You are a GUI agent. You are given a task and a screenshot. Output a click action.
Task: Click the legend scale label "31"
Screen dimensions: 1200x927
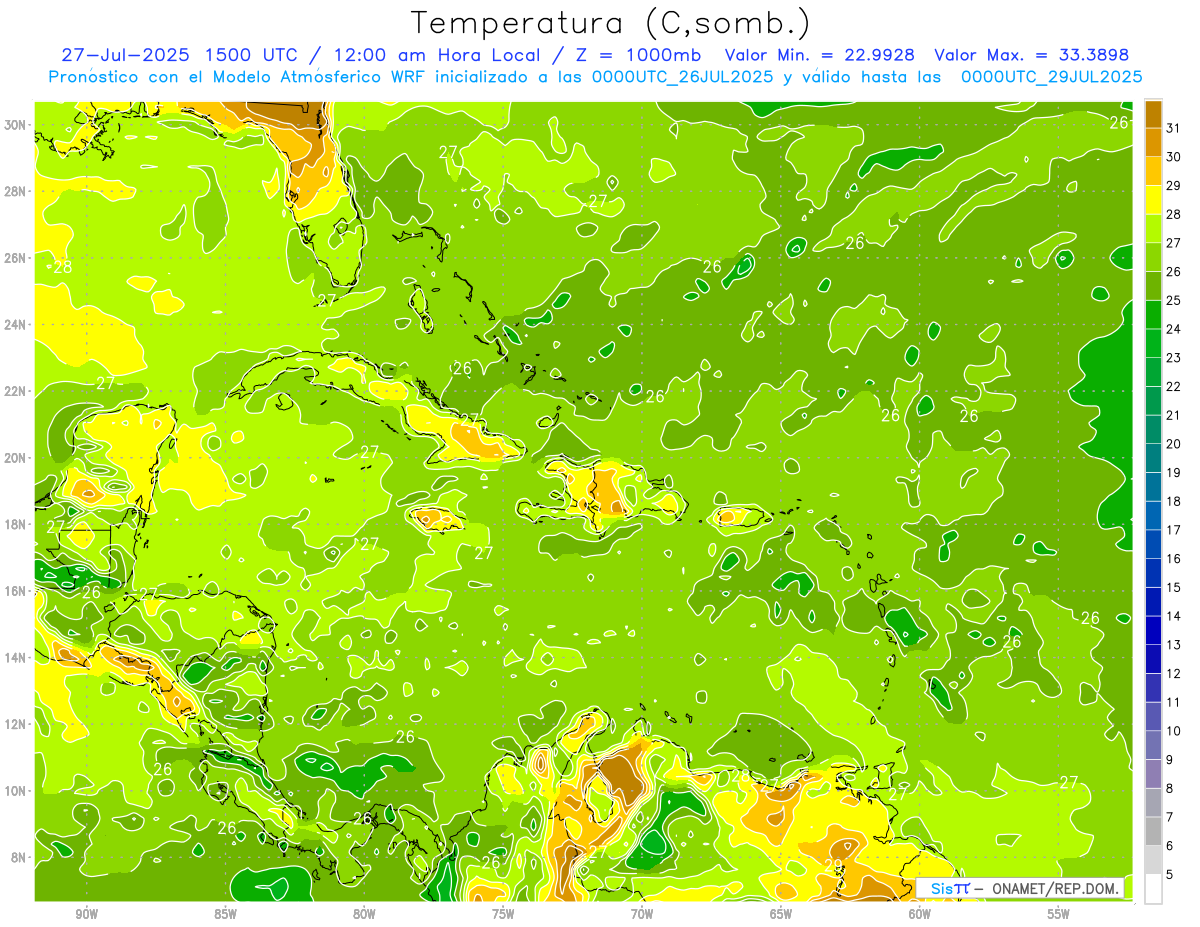(x=1173, y=128)
